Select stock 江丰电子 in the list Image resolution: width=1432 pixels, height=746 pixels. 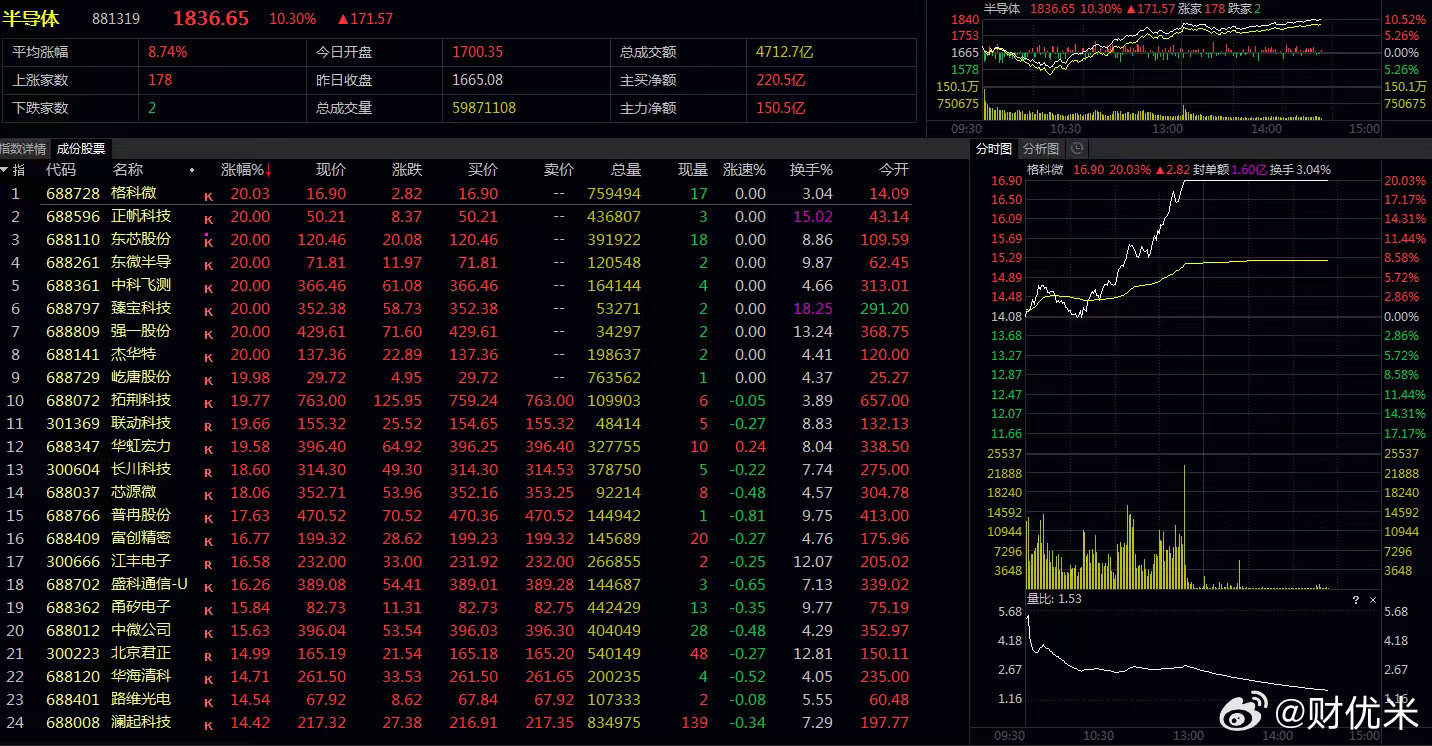pyautogui.click(x=141, y=561)
